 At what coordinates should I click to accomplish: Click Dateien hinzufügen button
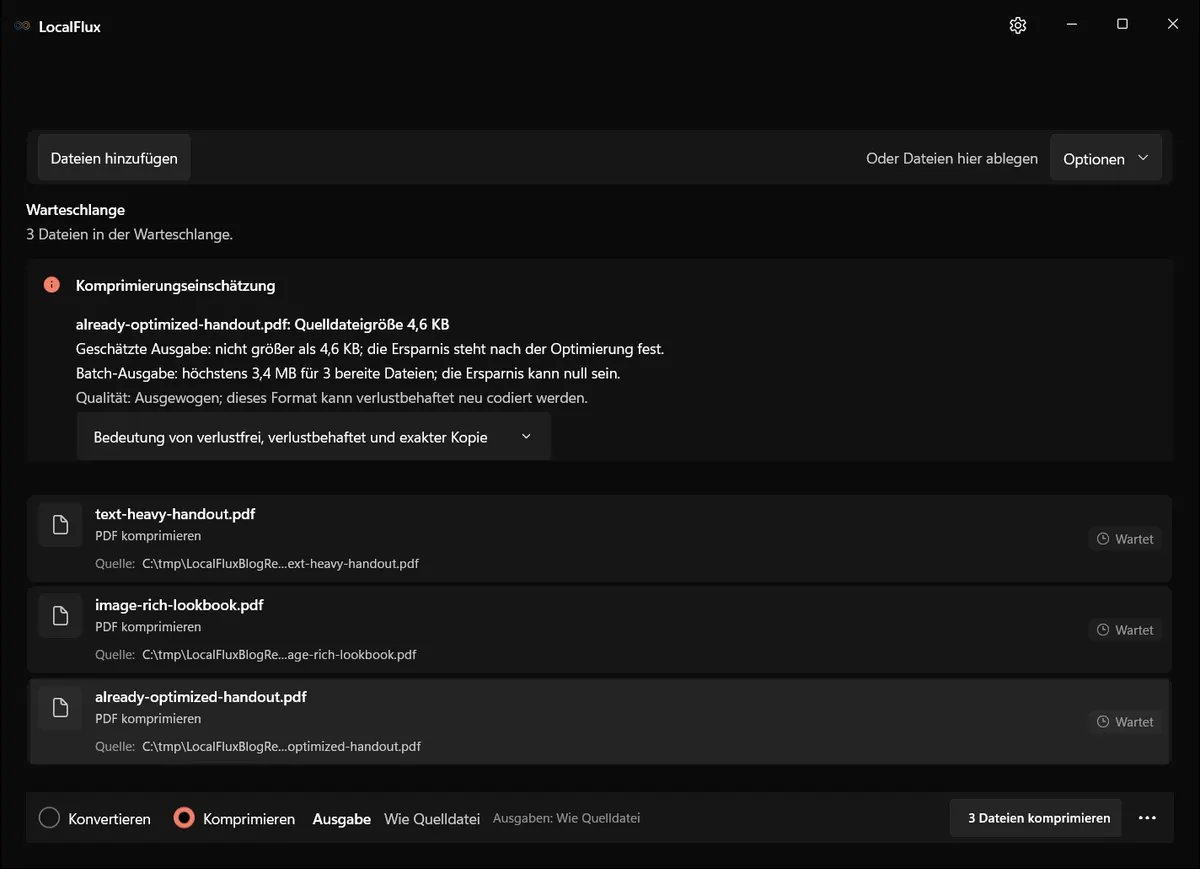click(x=114, y=158)
